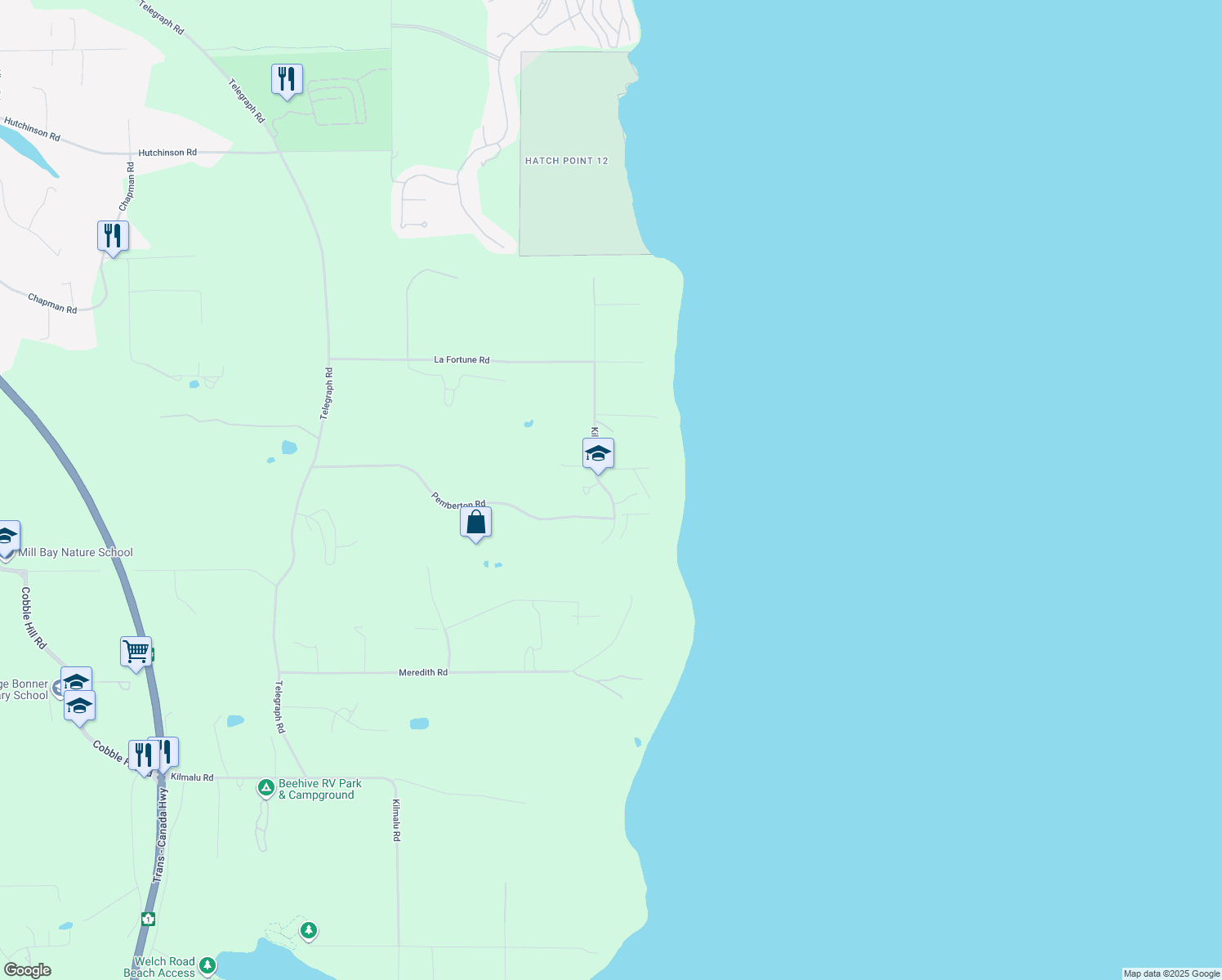Open the Mill Bay Nature School marker icon
1222x980 pixels.
pyautogui.click(x=7, y=537)
